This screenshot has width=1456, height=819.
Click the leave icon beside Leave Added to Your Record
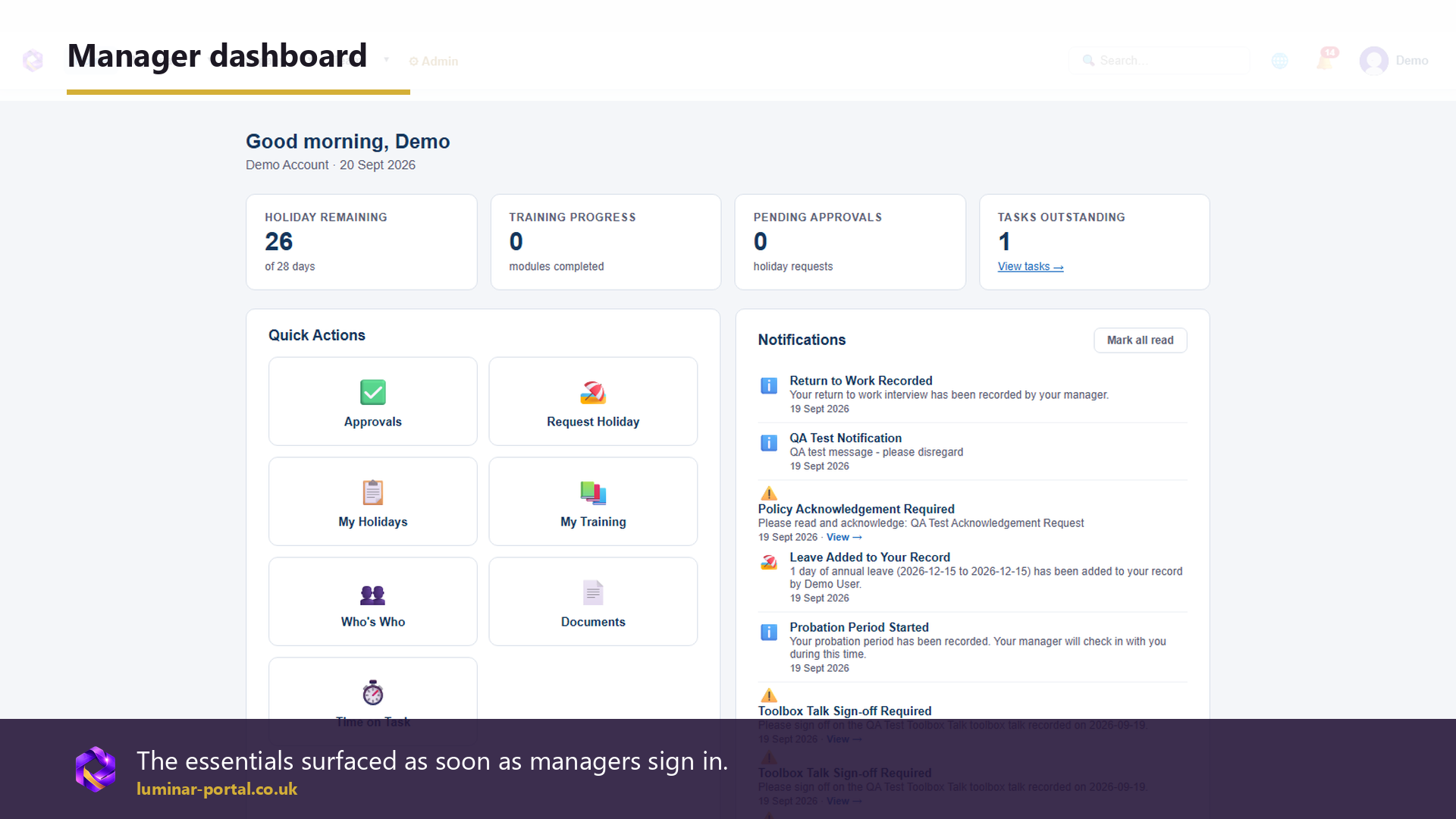tap(769, 562)
